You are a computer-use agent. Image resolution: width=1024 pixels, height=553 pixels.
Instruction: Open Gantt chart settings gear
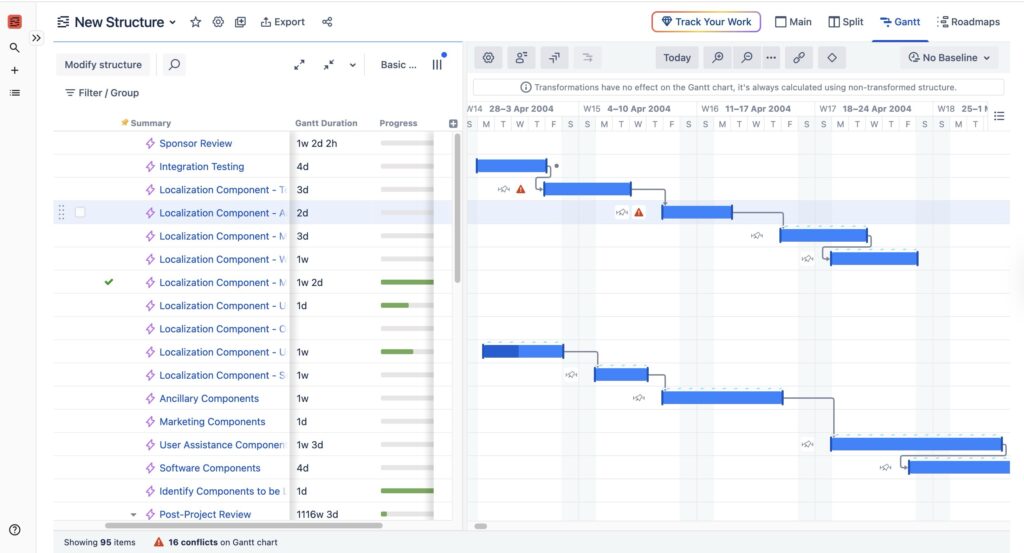click(x=488, y=57)
